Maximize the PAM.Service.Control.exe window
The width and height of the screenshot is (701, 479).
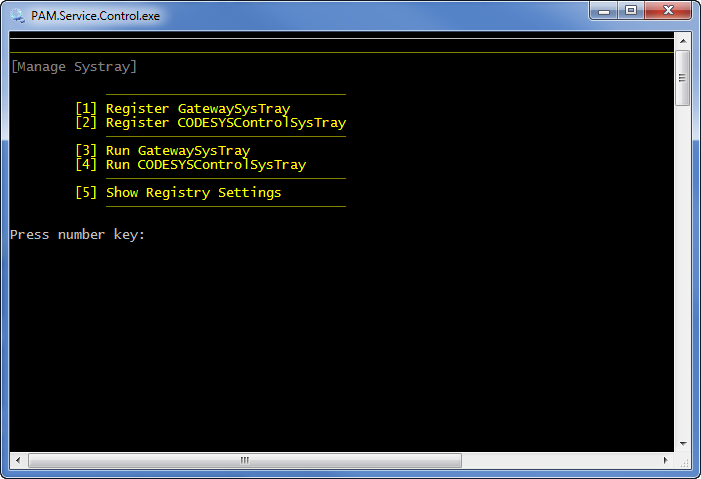click(x=631, y=11)
